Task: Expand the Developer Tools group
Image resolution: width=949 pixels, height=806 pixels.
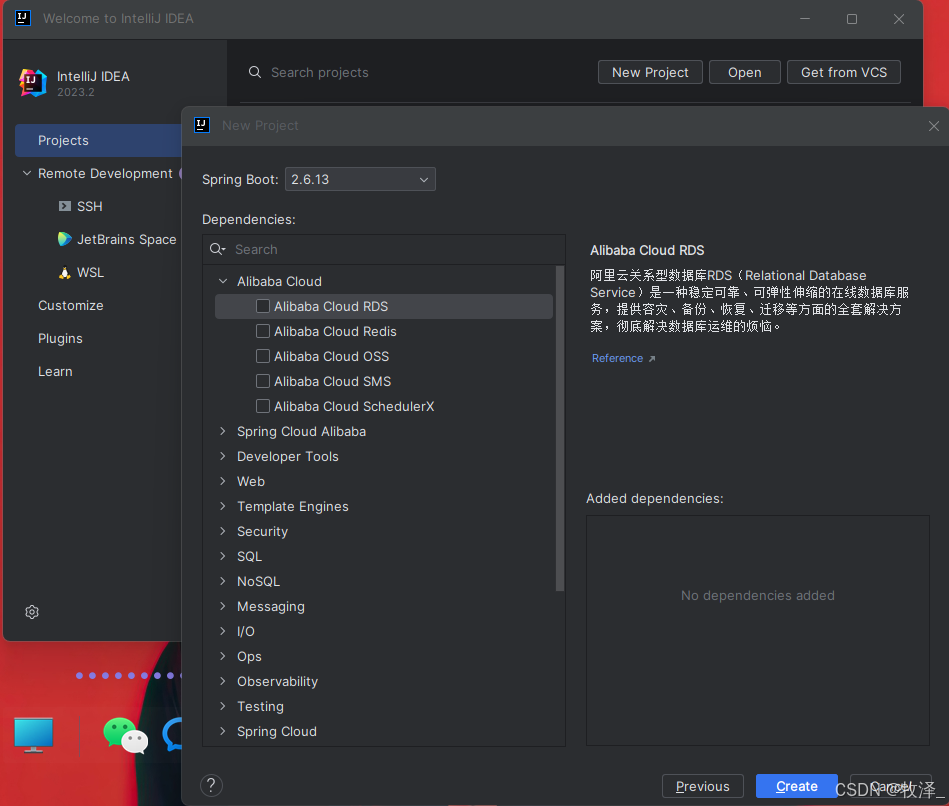Action: [x=223, y=456]
